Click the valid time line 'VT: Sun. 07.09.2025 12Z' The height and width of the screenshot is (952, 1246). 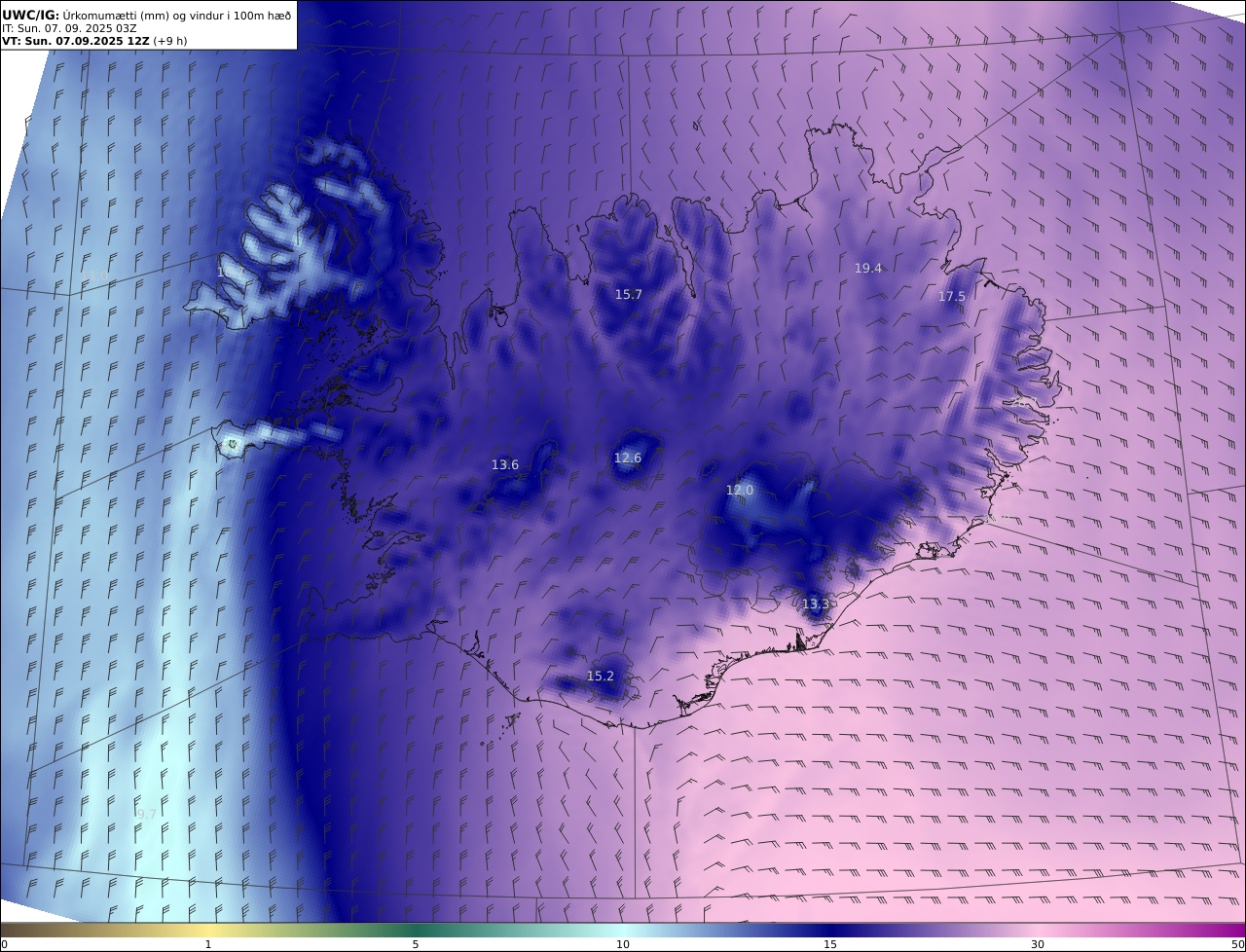click(76, 41)
